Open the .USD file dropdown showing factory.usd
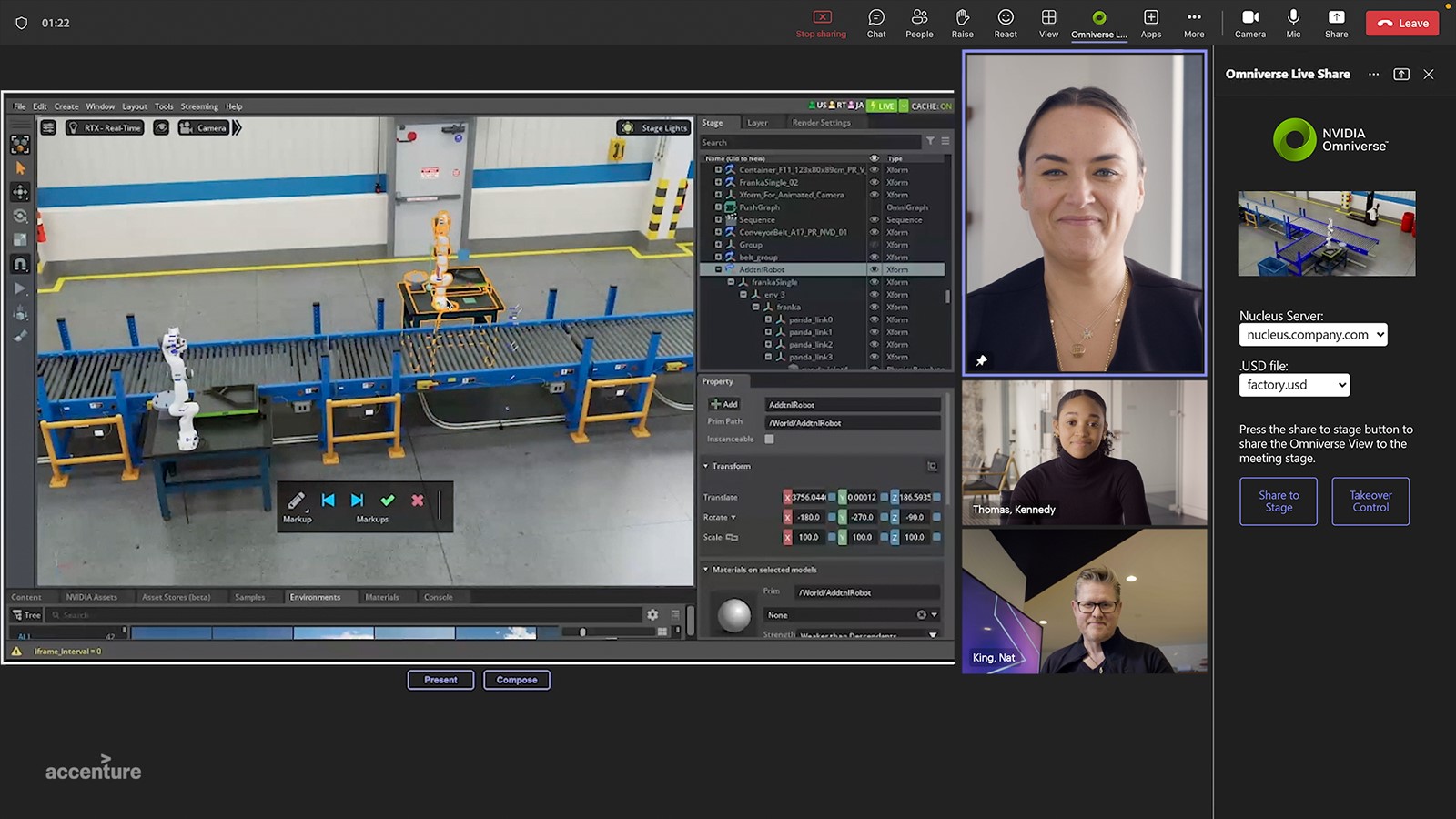This screenshot has height=819, width=1456. pos(1293,384)
